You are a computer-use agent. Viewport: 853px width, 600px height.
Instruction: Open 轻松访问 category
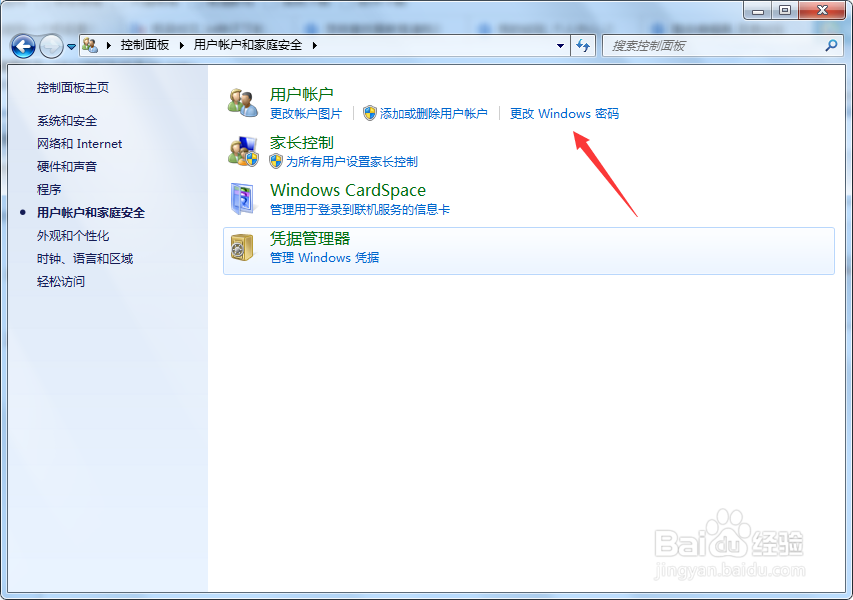point(61,281)
